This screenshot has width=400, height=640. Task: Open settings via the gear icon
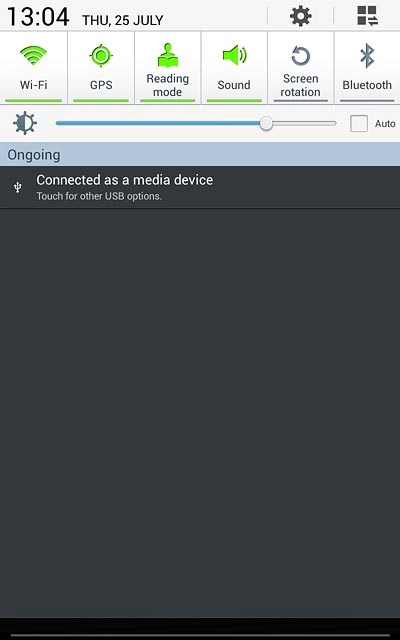pos(301,16)
